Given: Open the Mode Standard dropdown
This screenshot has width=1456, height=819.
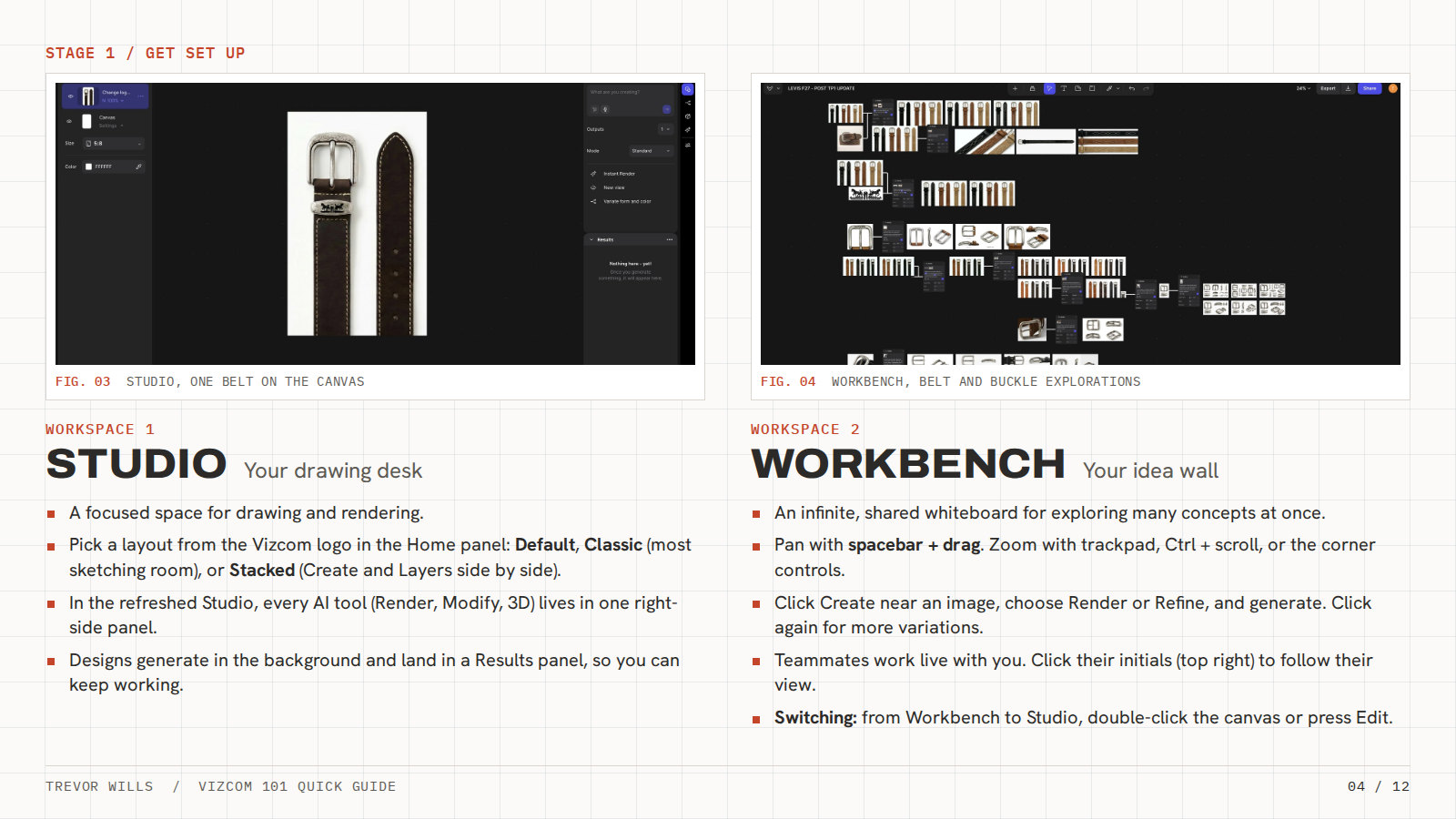Looking at the screenshot, I should (x=651, y=151).
